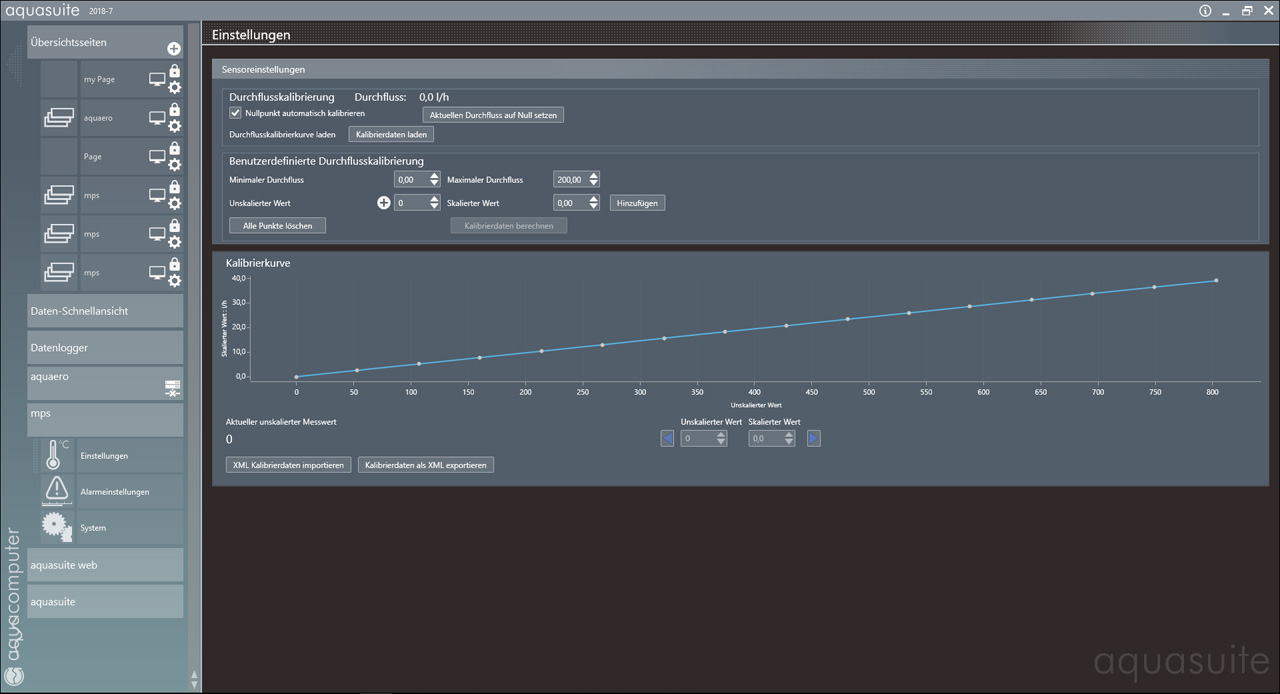
Task: Click Aktuellen Durchfluss auf Null setzen
Action: [x=493, y=115]
